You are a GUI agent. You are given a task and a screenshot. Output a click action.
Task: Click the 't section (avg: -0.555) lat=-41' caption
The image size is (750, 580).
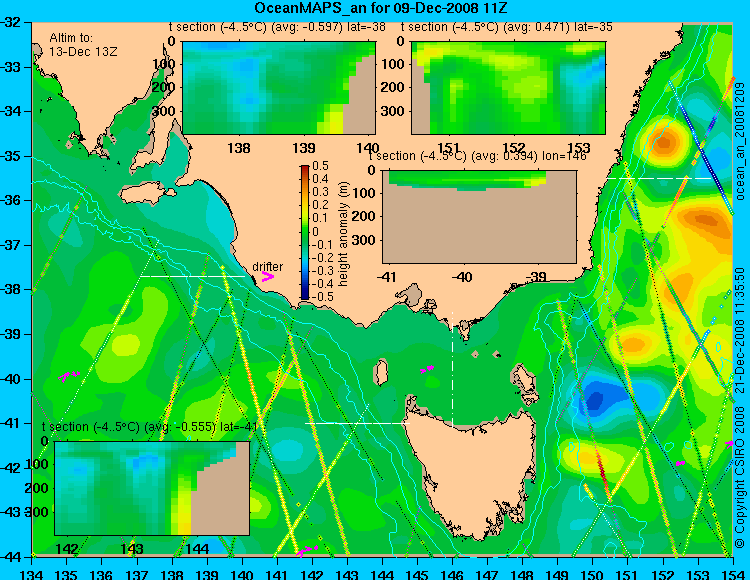(150, 427)
